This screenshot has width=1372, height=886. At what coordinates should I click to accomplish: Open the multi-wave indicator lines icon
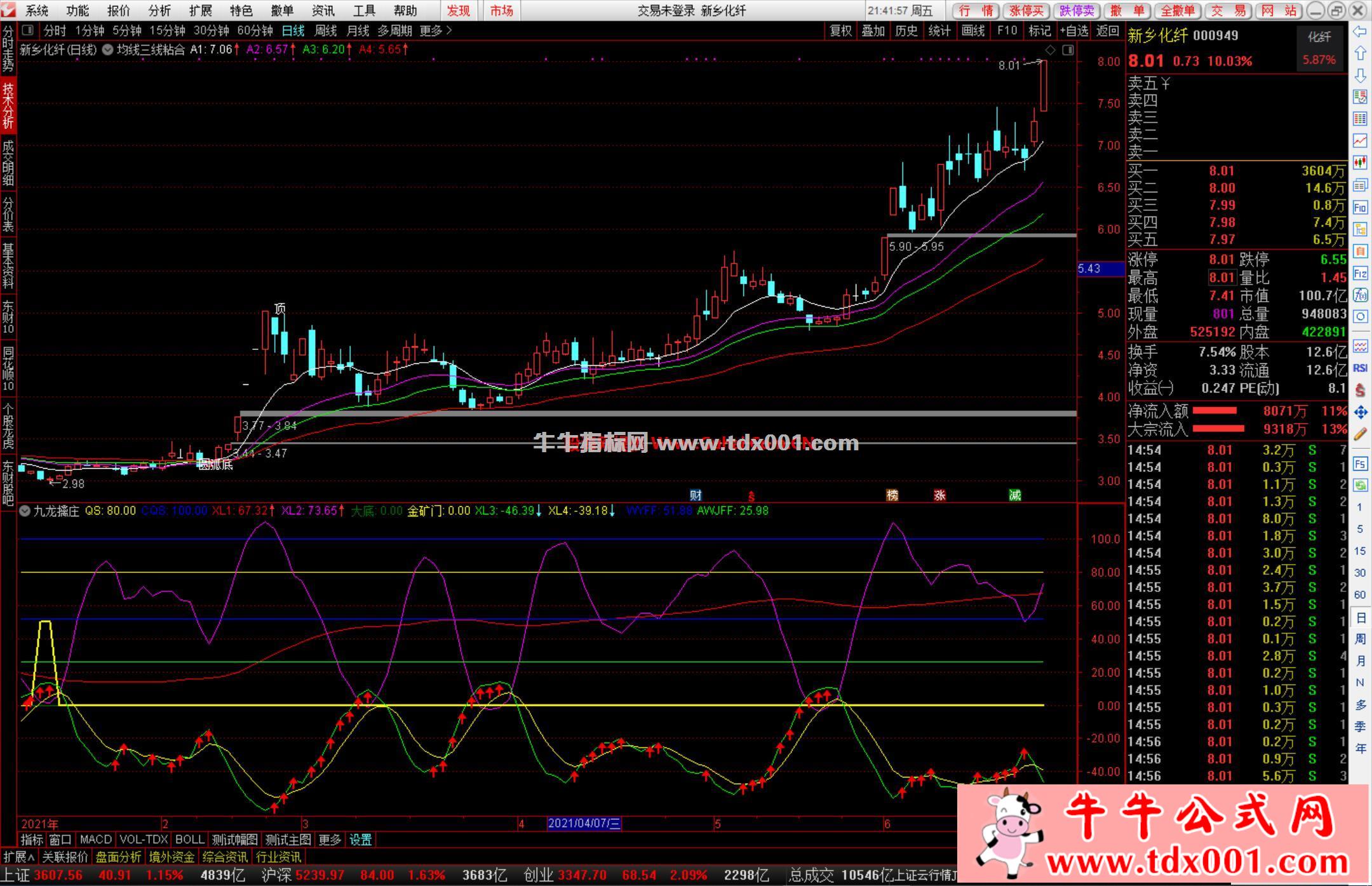1360,346
